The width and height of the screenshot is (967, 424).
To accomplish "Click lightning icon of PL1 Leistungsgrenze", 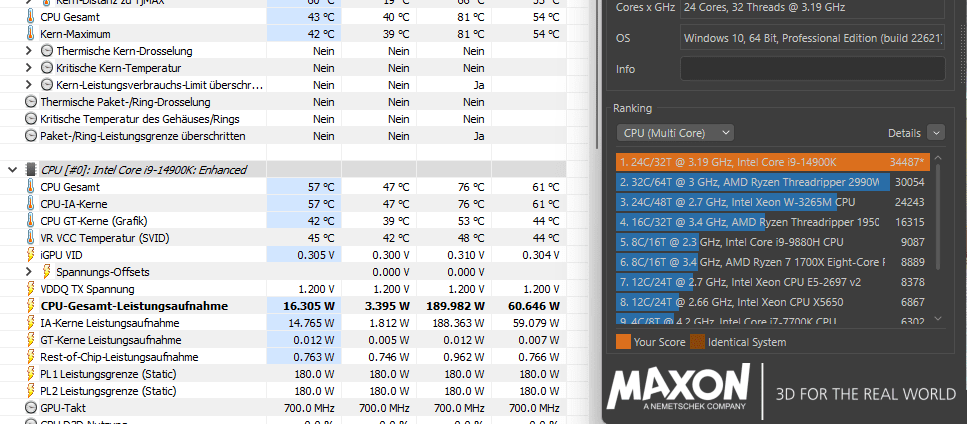I will tap(31, 373).
